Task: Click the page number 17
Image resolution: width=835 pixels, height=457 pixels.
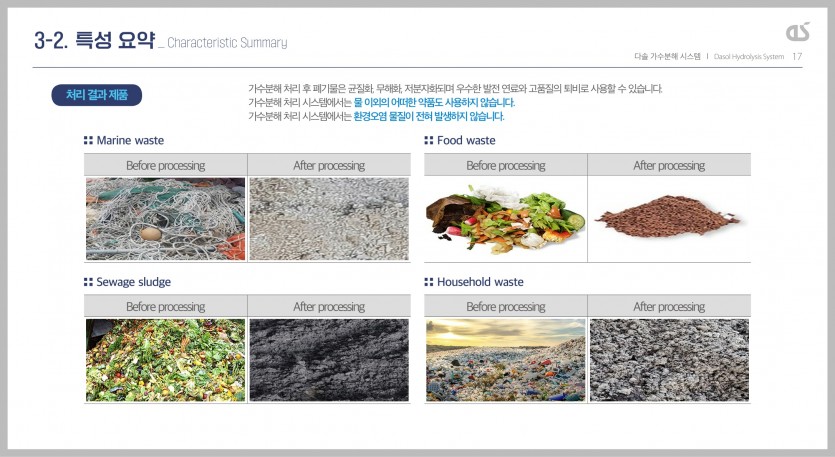Action: pos(797,56)
